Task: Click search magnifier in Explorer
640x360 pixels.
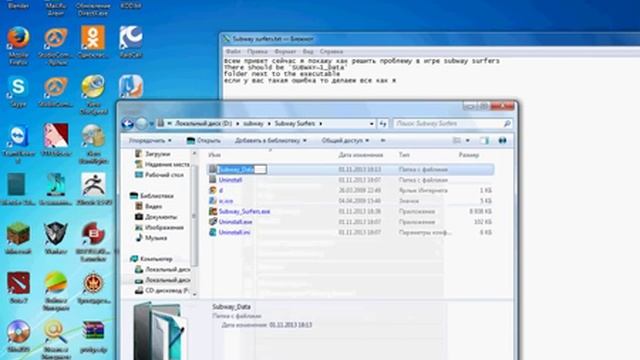Action: pos(507,123)
